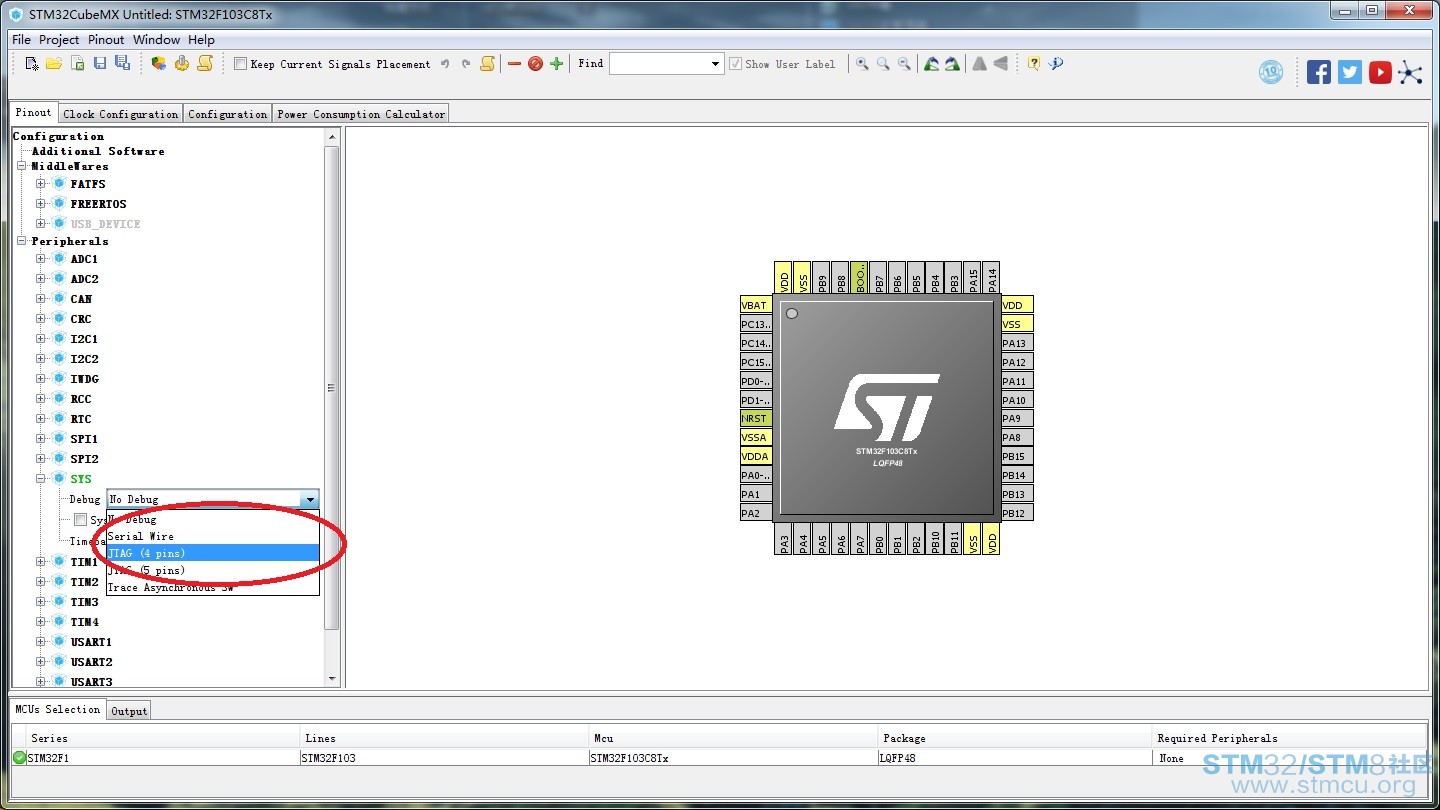1440x810 pixels.
Task: Click the red no-entry toolbar icon
Action: 535,64
